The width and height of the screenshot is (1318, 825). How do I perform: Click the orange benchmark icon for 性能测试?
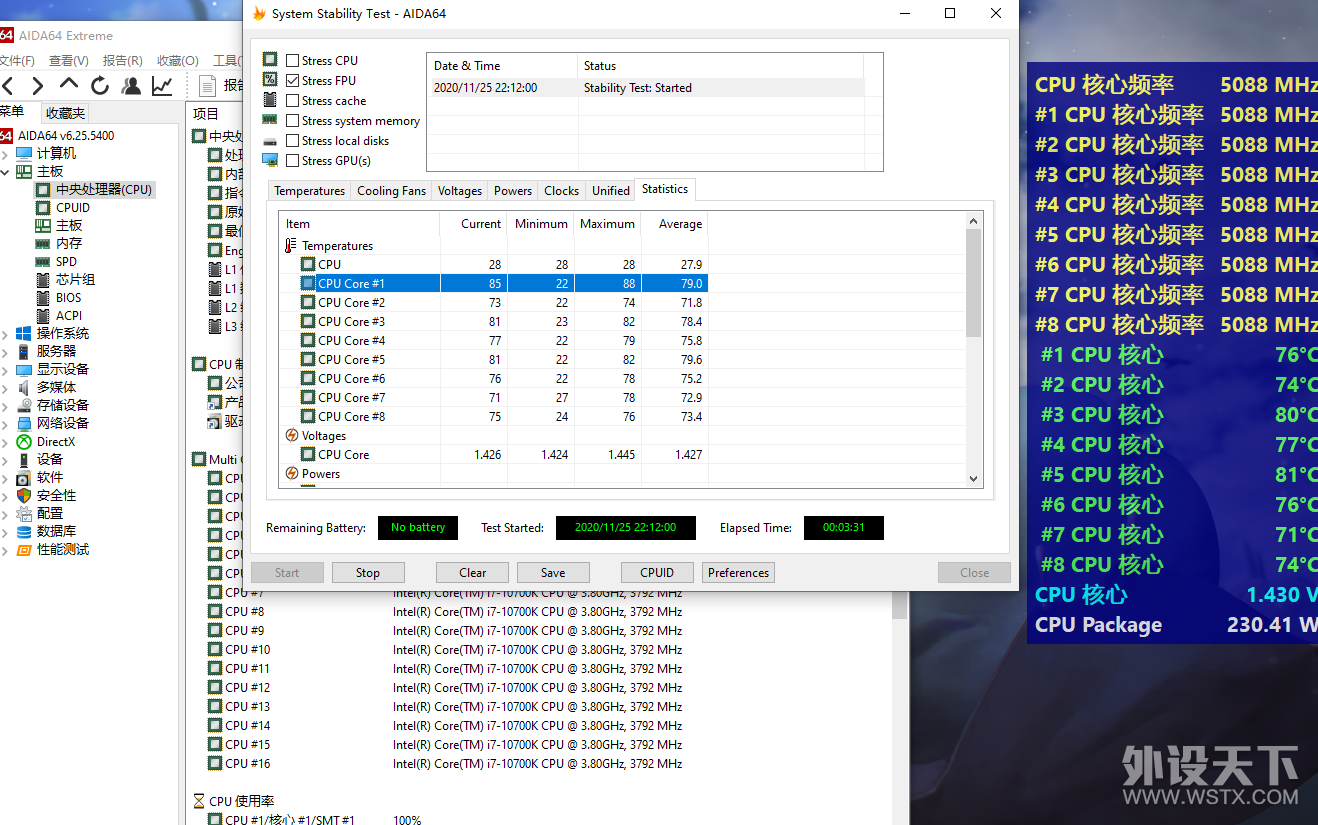click(x=25, y=549)
